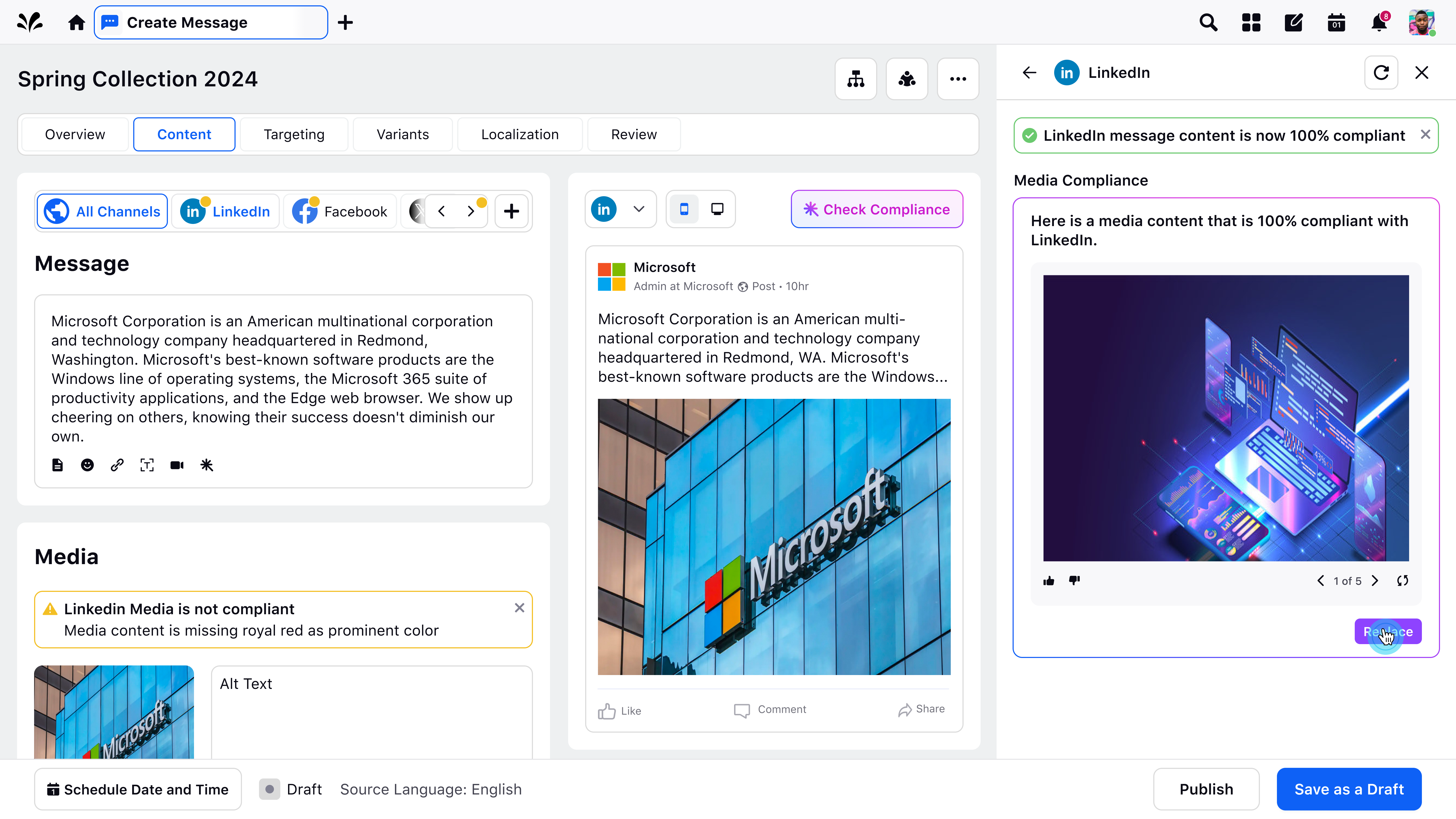Go to next suggested media image
The height and width of the screenshot is (819, 1456).
pyautogui.click(x=1375, y=580)
